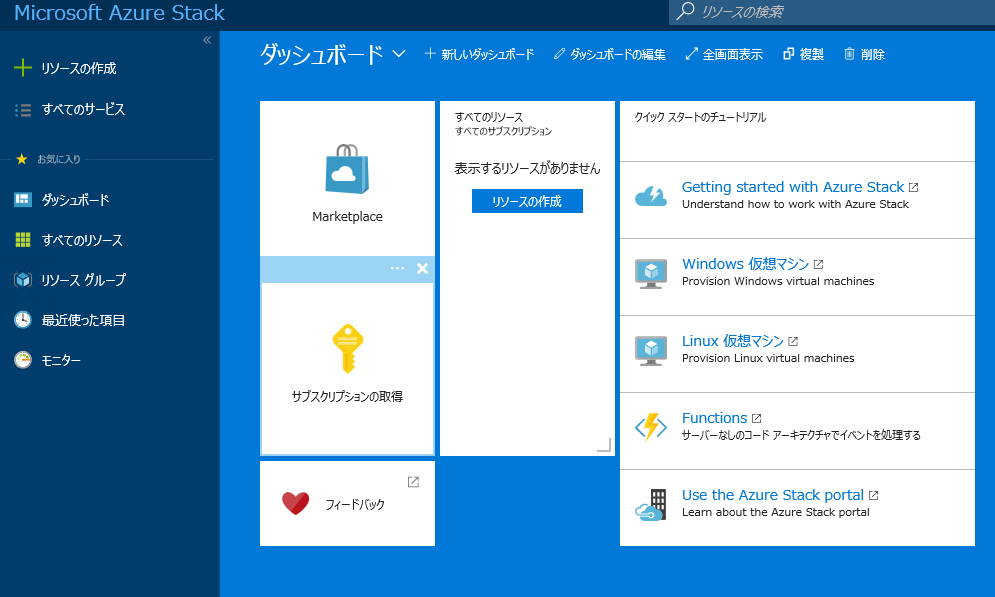Click the yellow key subscription icon
995x597 pixels.
345,349
